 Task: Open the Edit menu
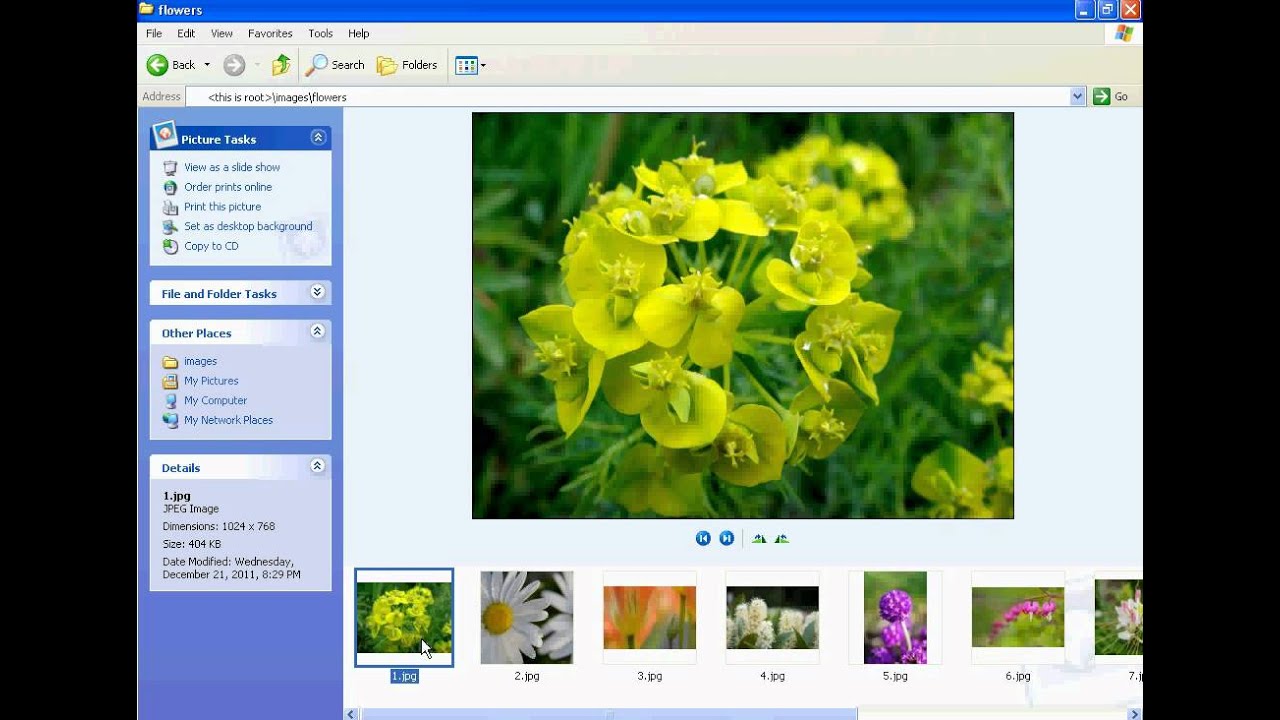186,34
